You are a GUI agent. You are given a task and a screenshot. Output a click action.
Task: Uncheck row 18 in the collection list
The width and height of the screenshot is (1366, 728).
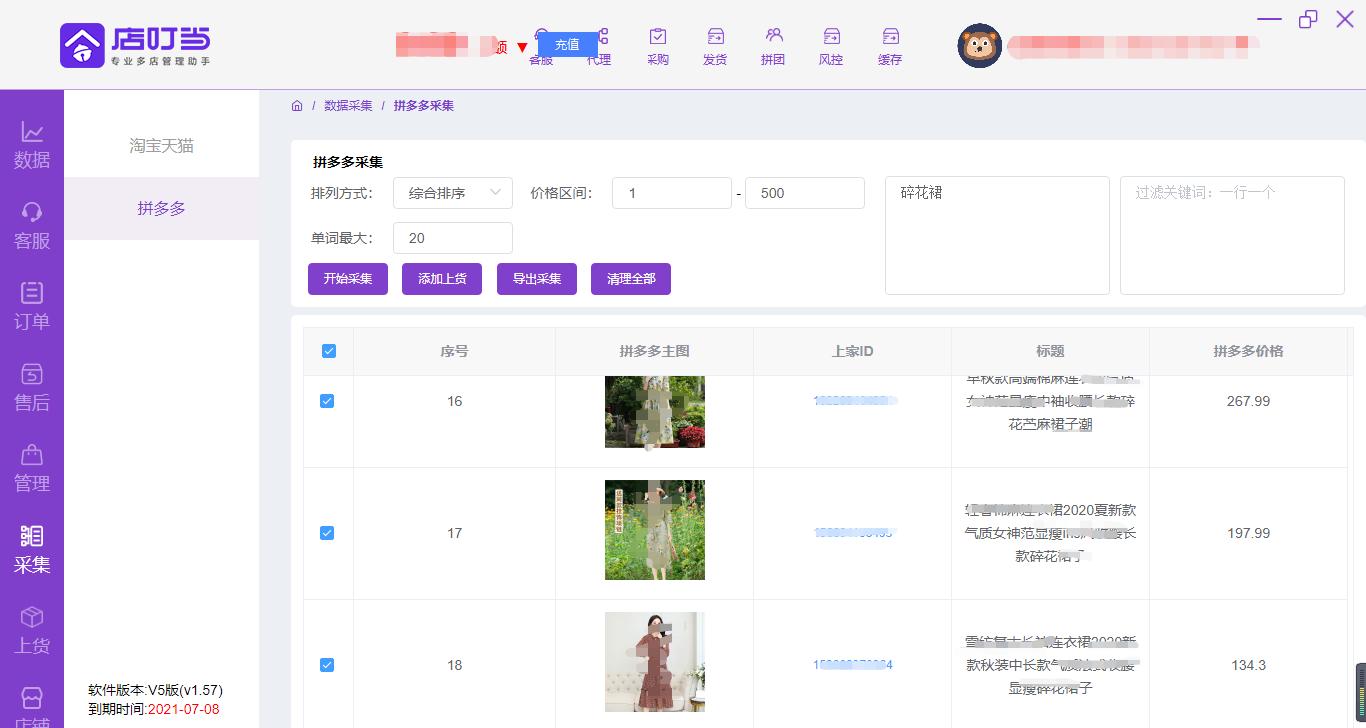point(327,664)
